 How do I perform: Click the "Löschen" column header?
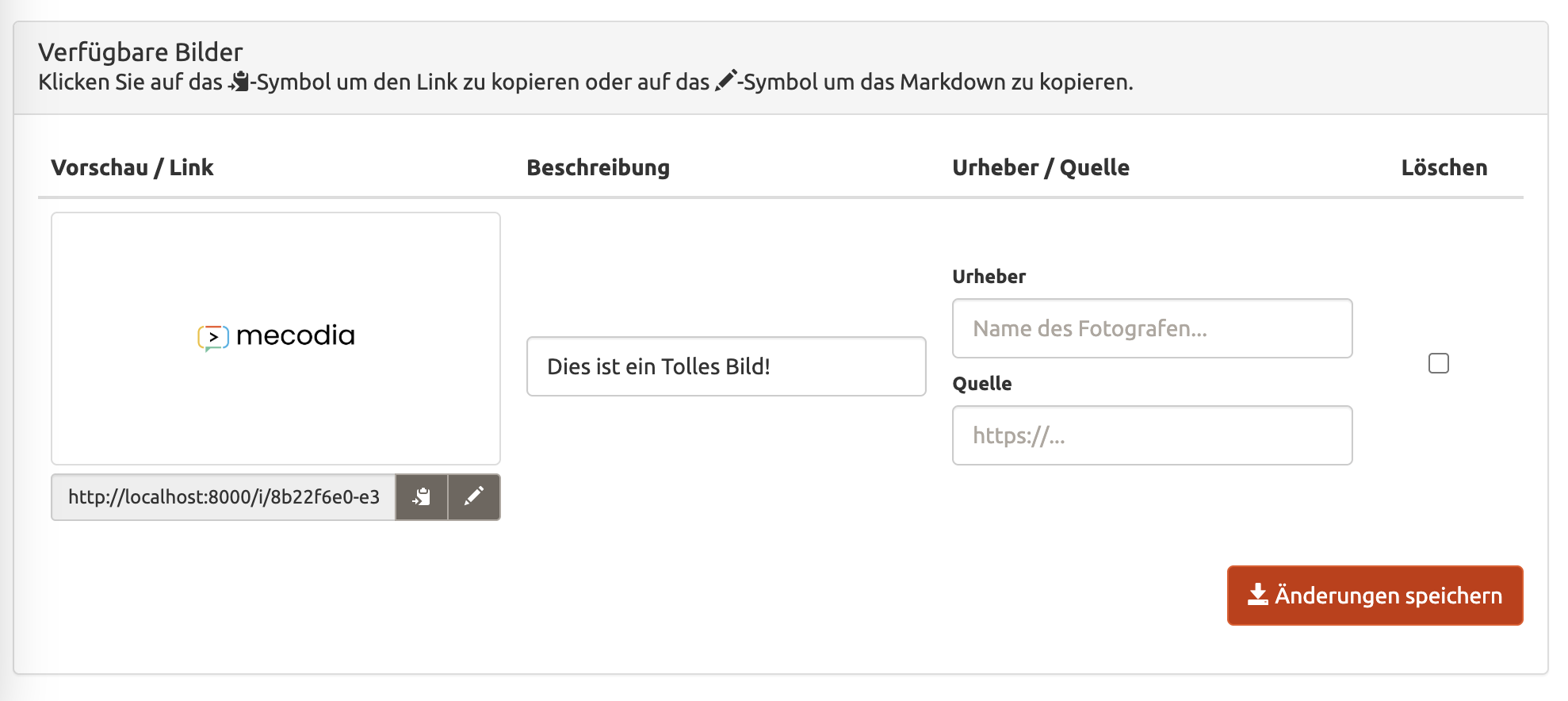[1444, 168]
